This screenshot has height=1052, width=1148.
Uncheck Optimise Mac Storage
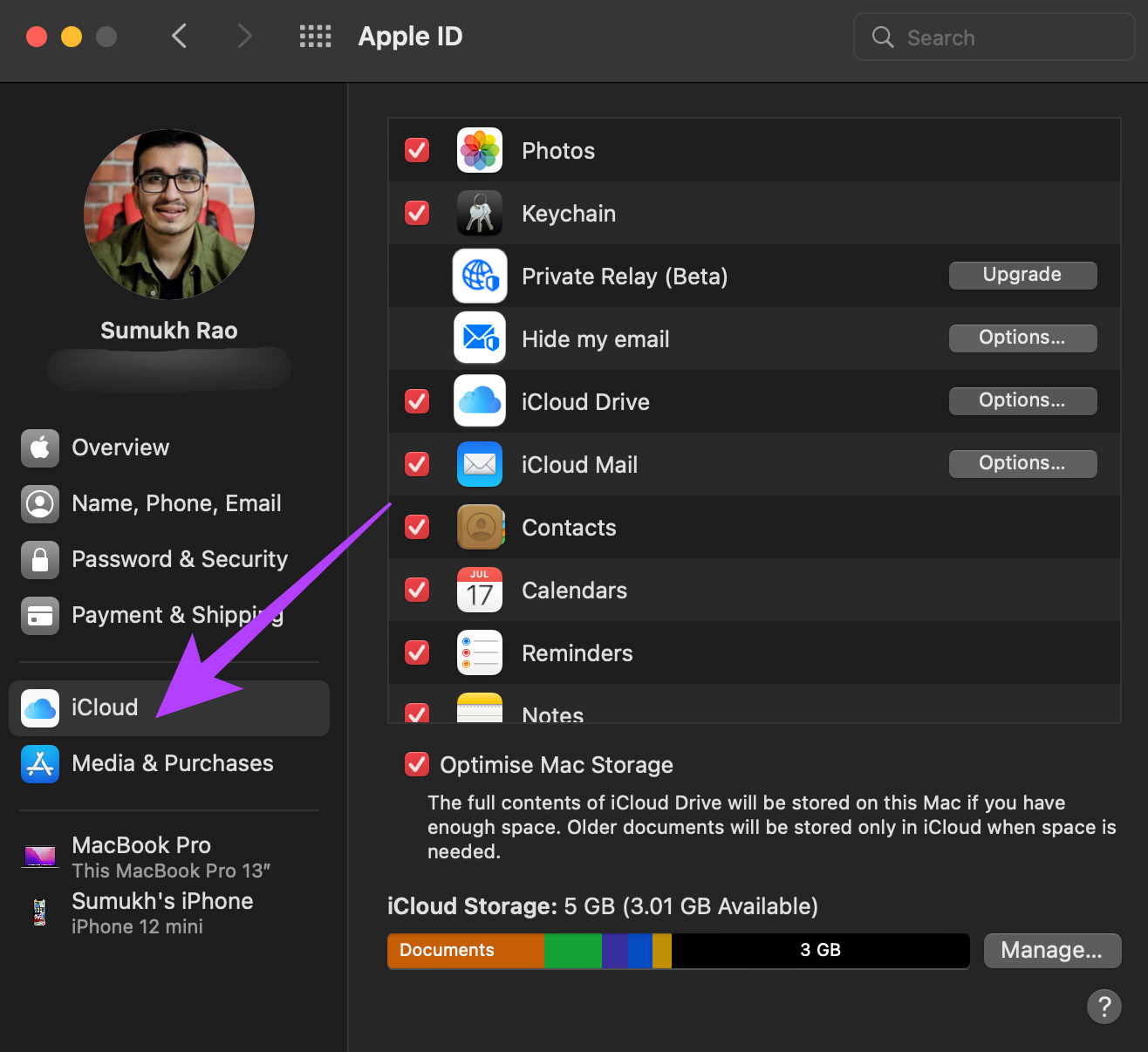(417, 764)
